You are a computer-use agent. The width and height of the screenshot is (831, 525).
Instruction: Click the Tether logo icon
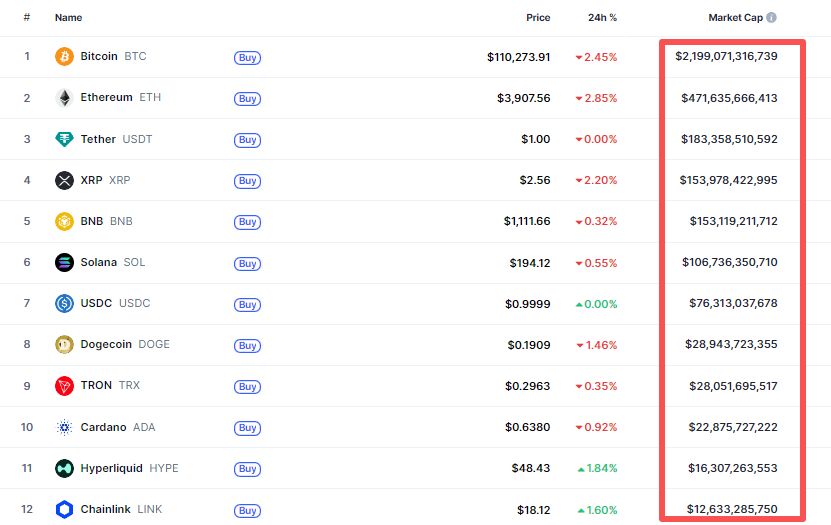click(x=64, y=139)
